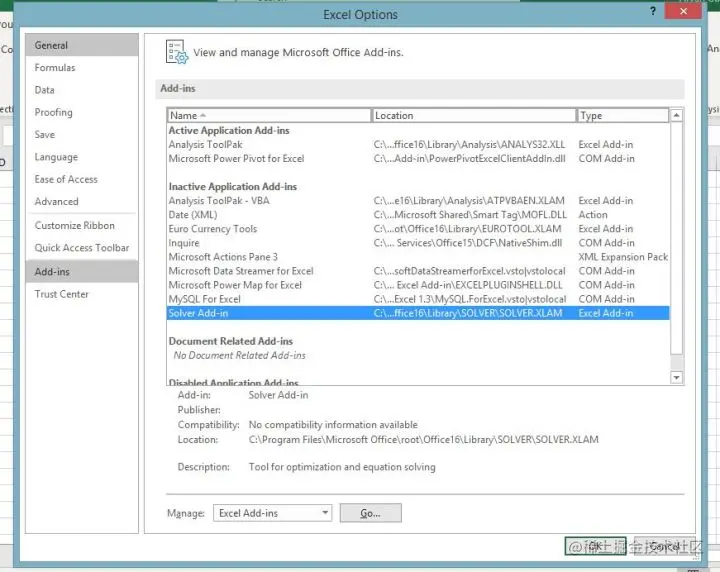Select Analysis ToolPak add-in row

tap(418, 145)
